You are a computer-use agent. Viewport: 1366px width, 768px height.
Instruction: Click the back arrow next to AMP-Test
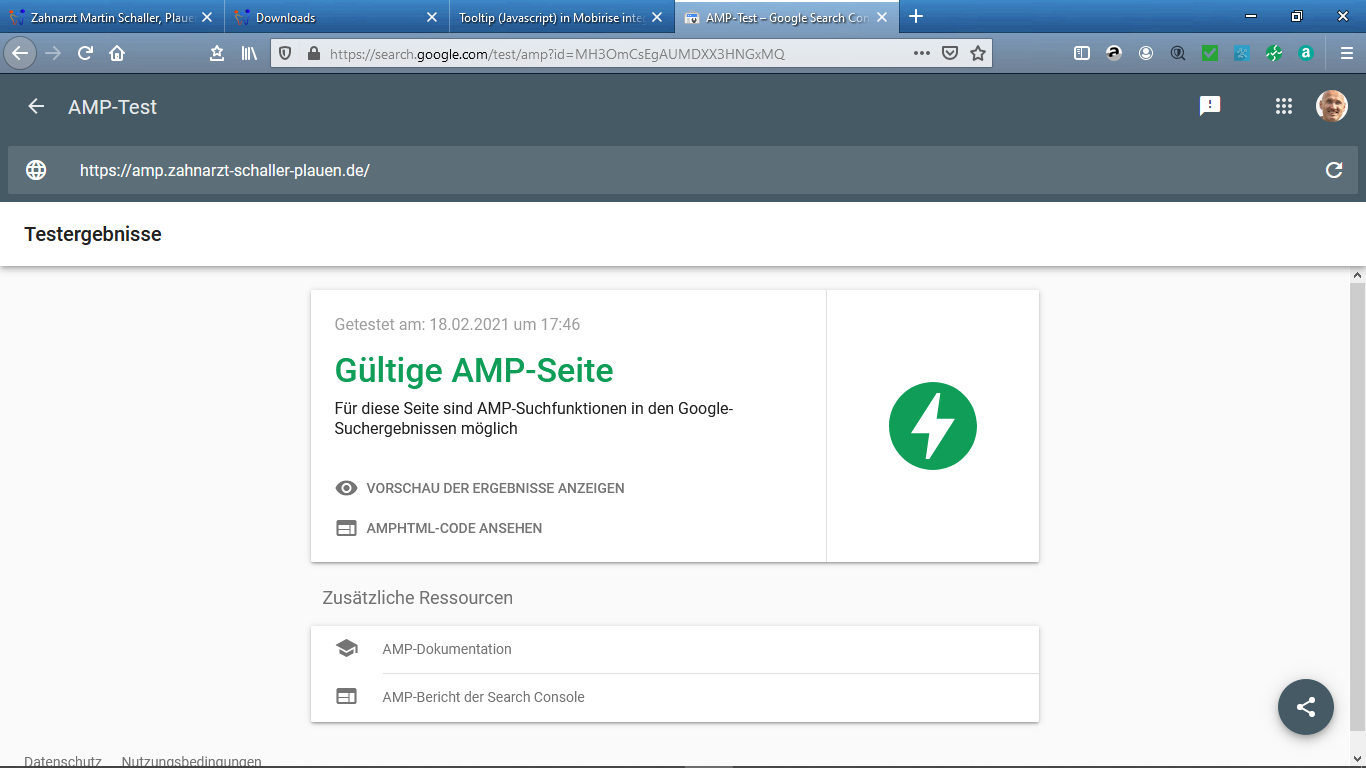(x=36, y=107)
